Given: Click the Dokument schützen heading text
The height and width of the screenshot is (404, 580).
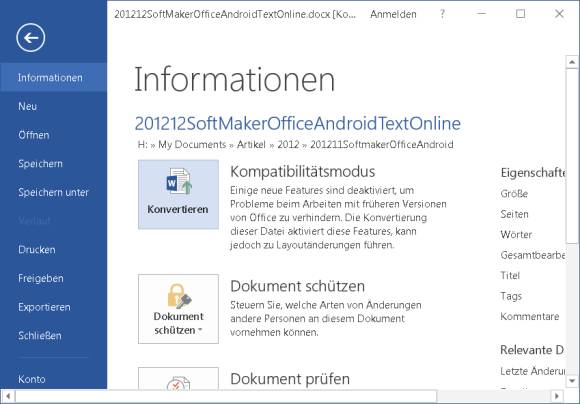Looking at the screenshot, I should pos(297,286).
